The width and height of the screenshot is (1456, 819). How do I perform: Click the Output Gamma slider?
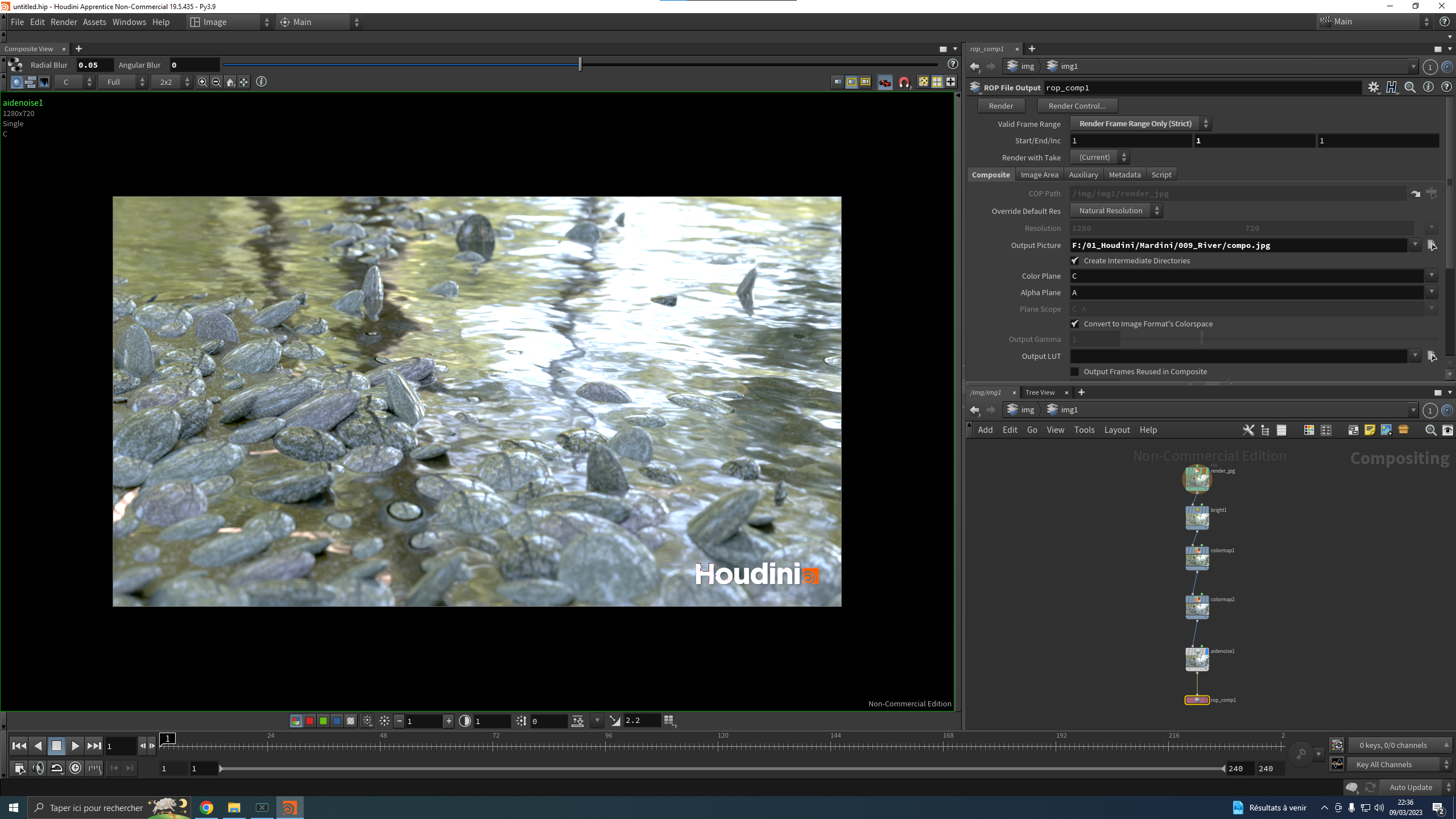click(x=1280, y=339)
